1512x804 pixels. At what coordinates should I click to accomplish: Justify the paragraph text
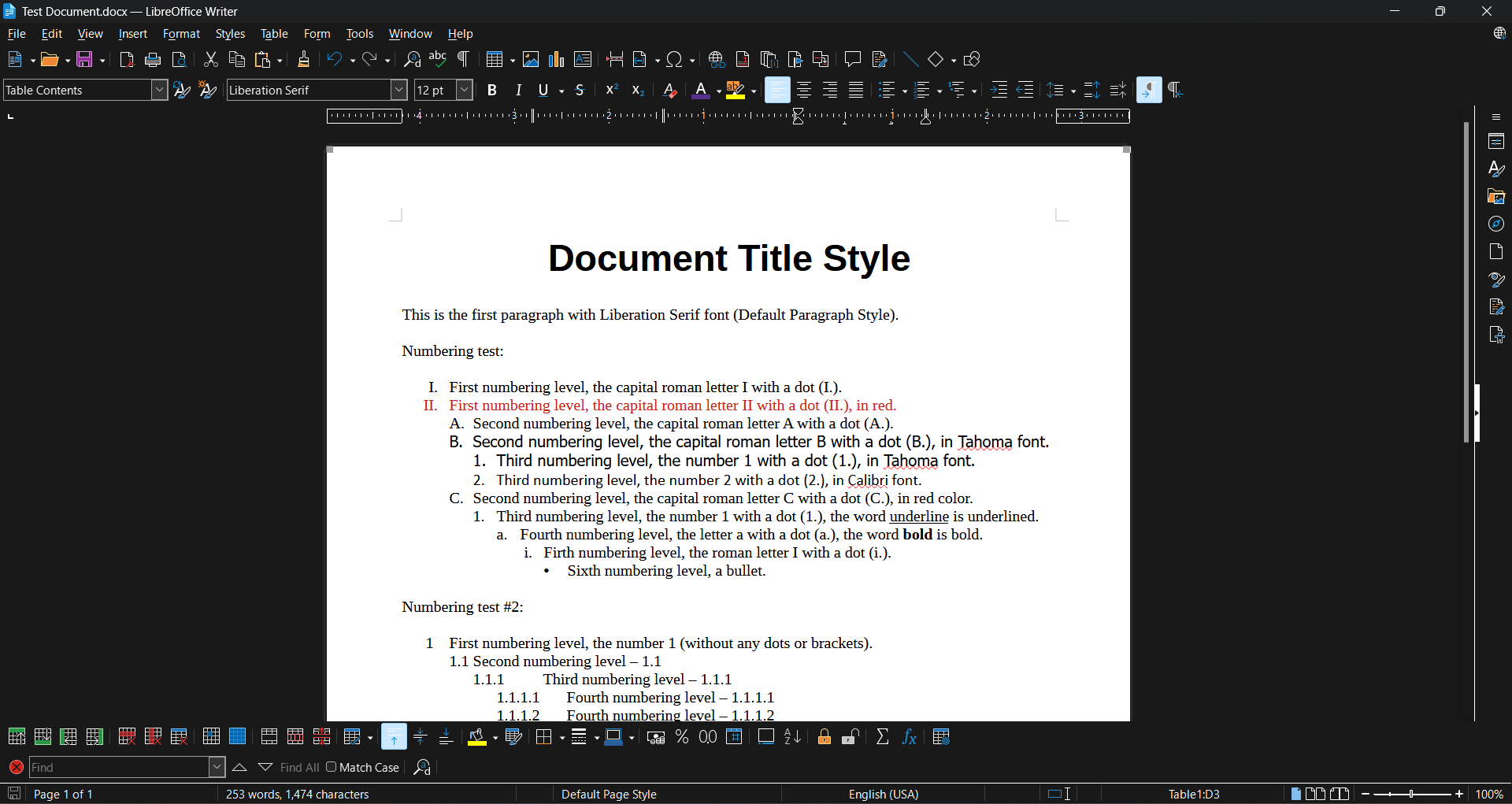click(x=856, y=91)
